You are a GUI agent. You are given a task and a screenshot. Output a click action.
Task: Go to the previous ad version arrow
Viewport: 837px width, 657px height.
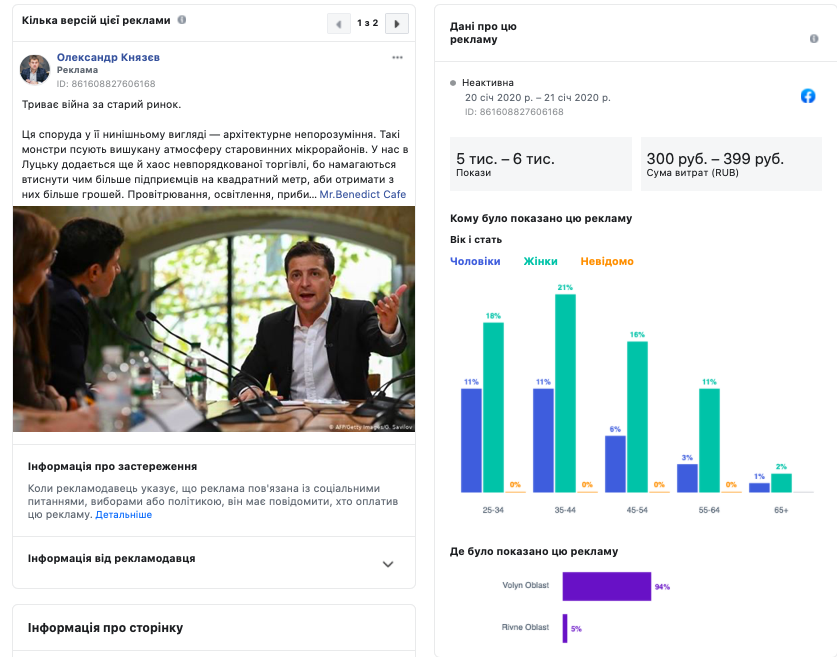click(x=340, y=23)
